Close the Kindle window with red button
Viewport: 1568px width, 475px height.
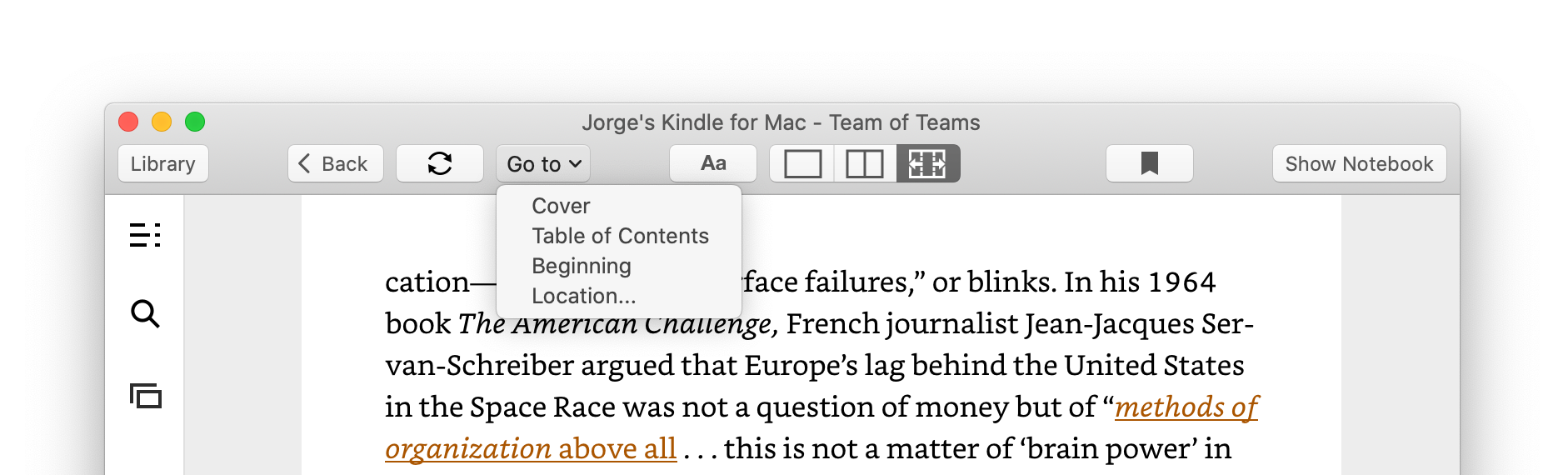pos(128,122)
